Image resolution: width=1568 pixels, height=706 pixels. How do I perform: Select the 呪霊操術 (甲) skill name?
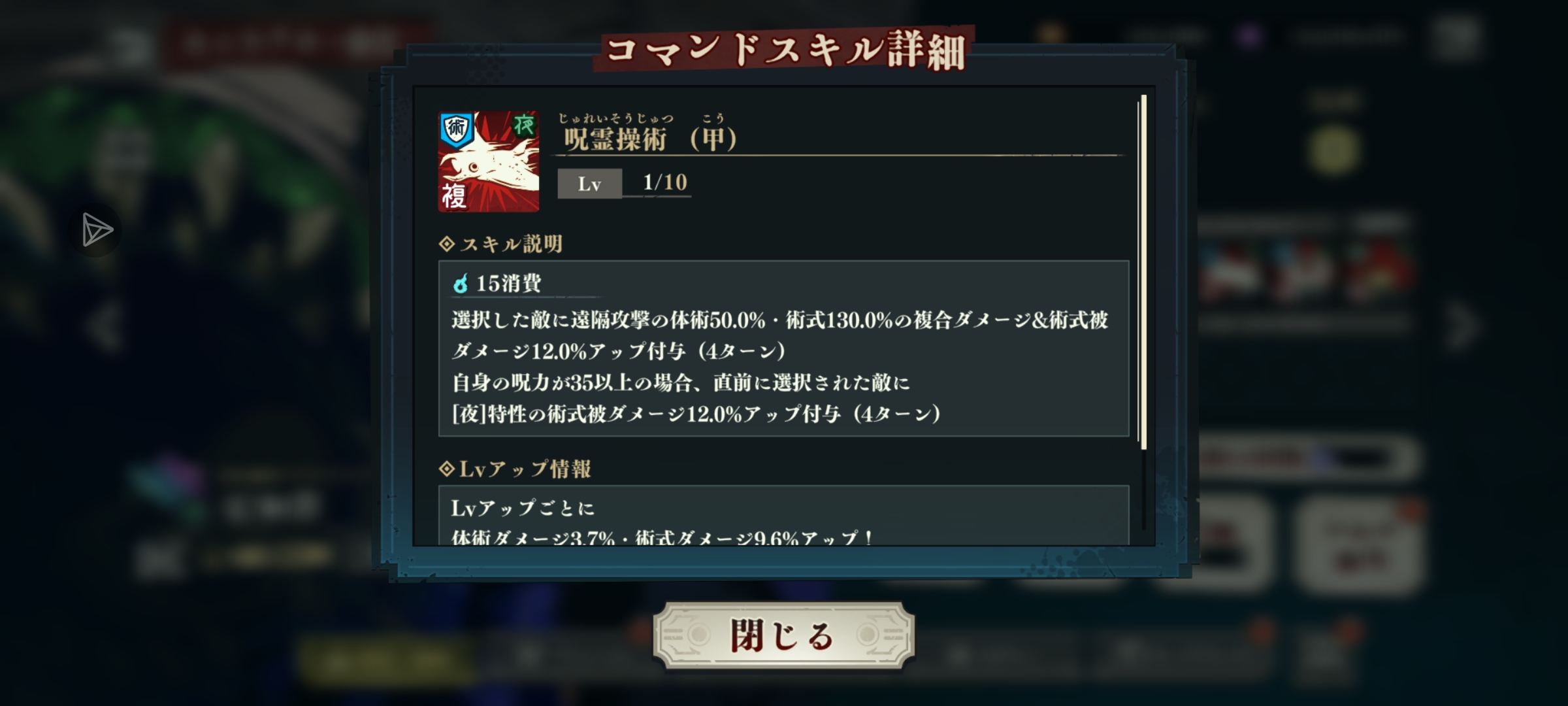pos(650,139)
